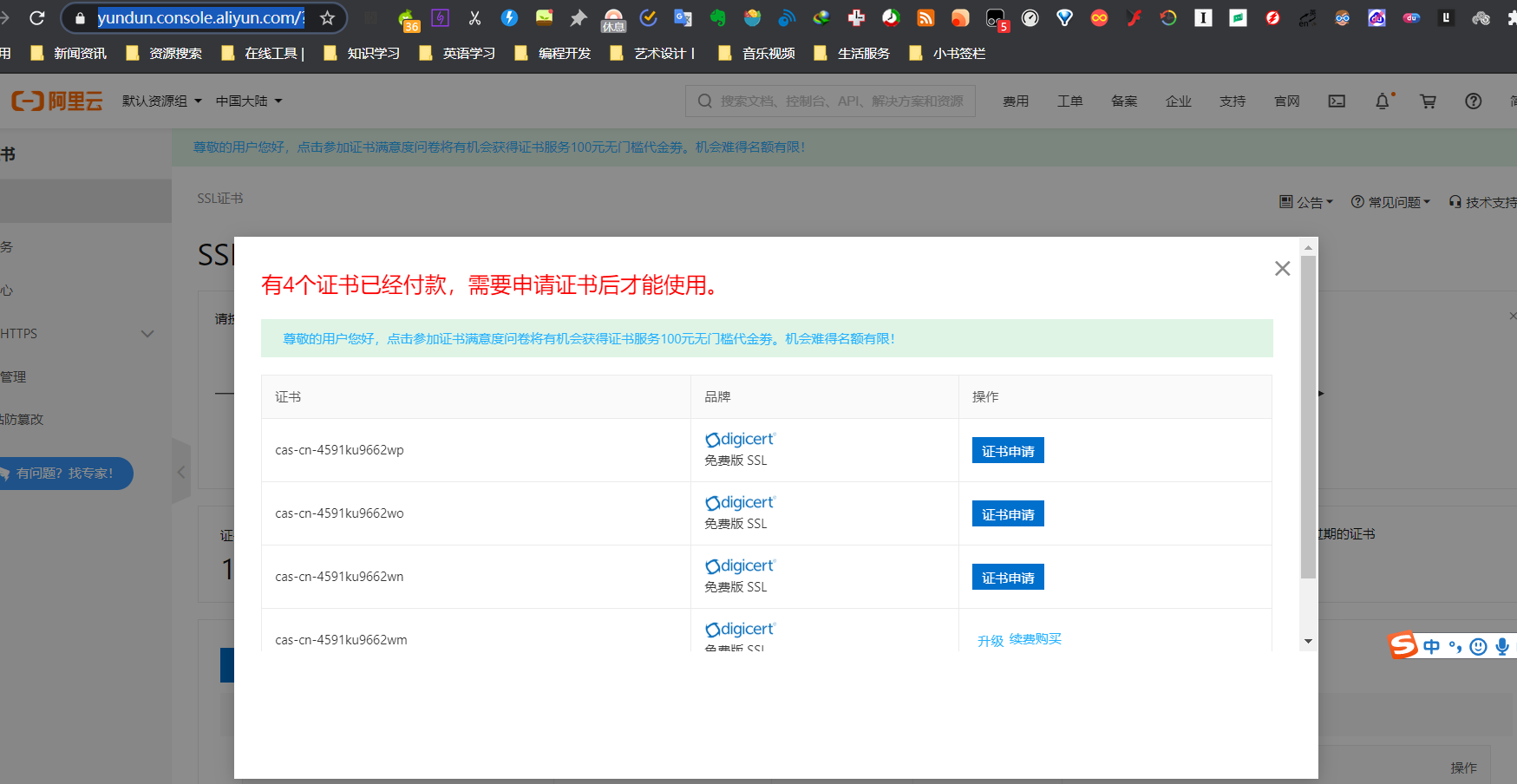Open the Aliyun console terminal icon
The height and width of the screenshot is (784, 1517).
tap(1336, 101)
